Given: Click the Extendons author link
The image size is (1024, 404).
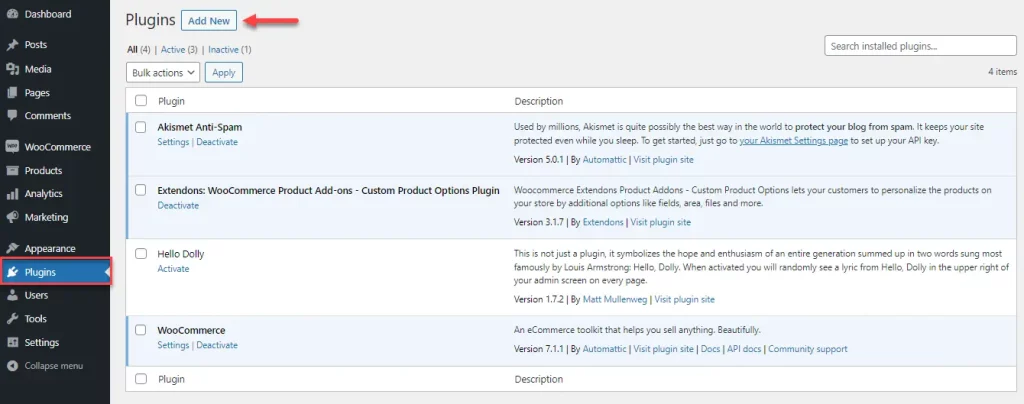Looking at the screenshot, I should coord(603,222).
